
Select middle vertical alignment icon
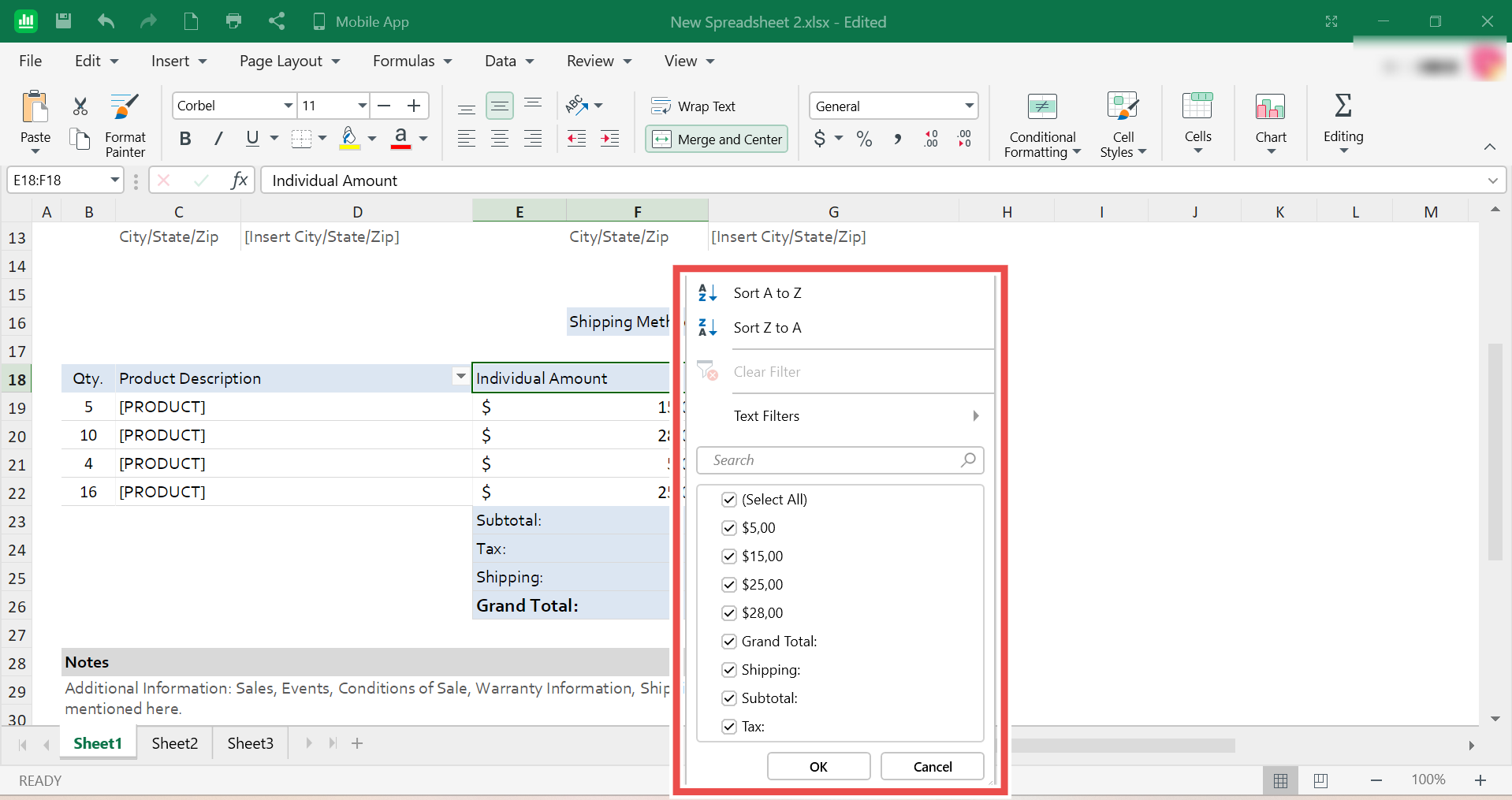click(500, 106)
